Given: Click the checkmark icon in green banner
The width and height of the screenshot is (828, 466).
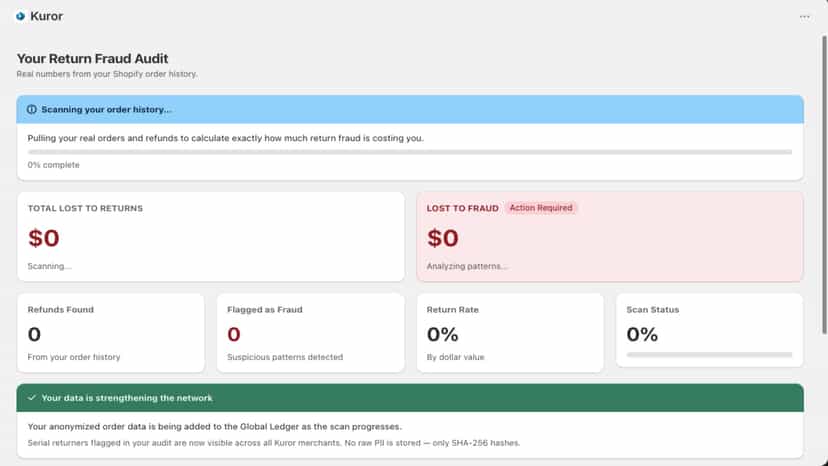Looking at the screenshot, I should tap(32, 398).
